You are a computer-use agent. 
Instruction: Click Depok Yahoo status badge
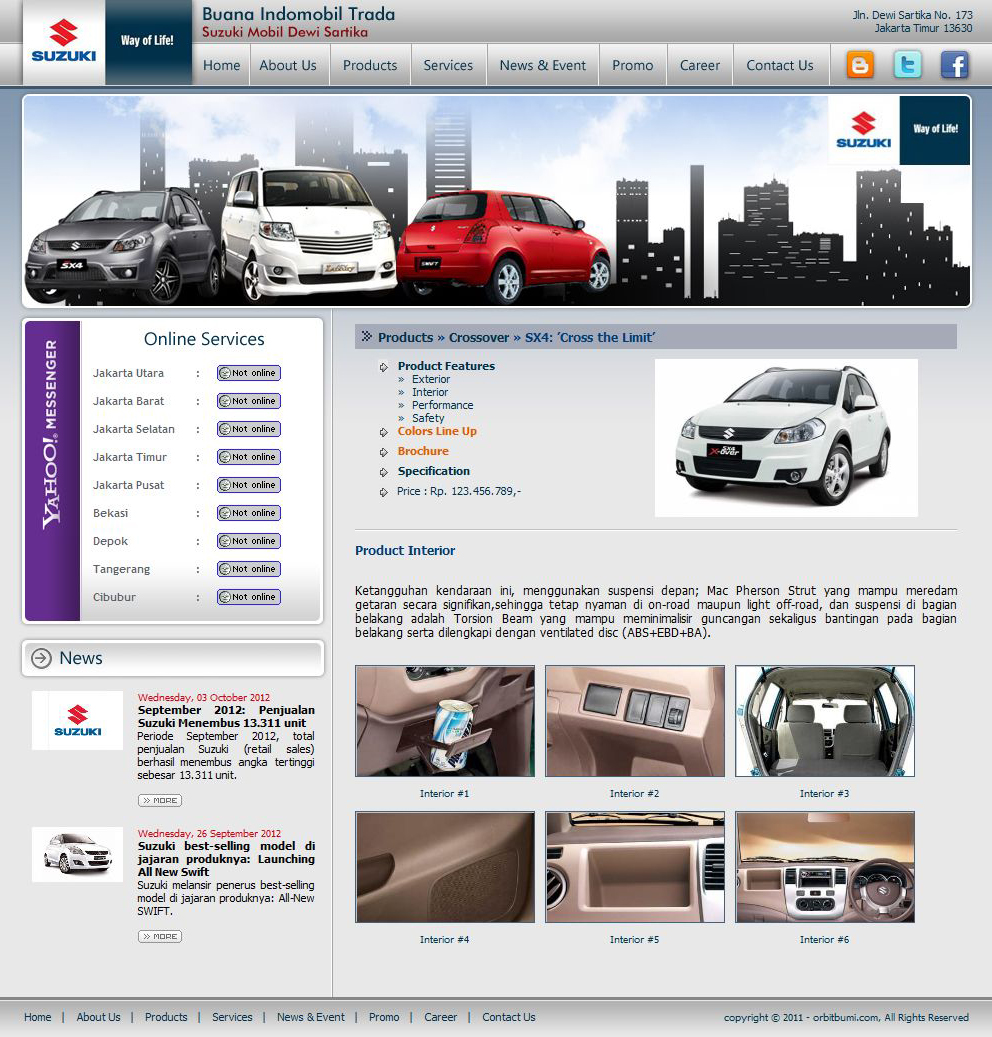point(249,541)
